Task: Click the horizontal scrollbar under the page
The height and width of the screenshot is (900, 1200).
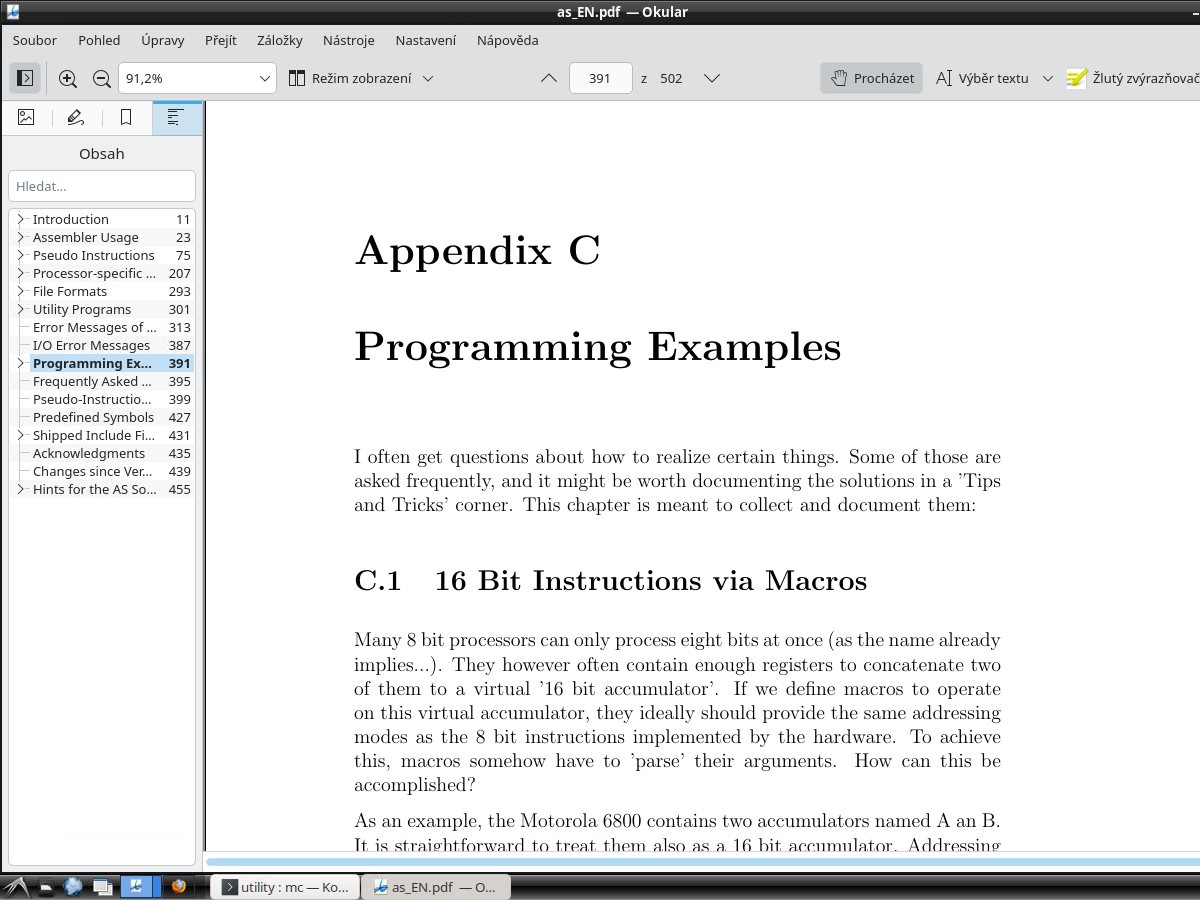Action: click(x=702, y=861)
